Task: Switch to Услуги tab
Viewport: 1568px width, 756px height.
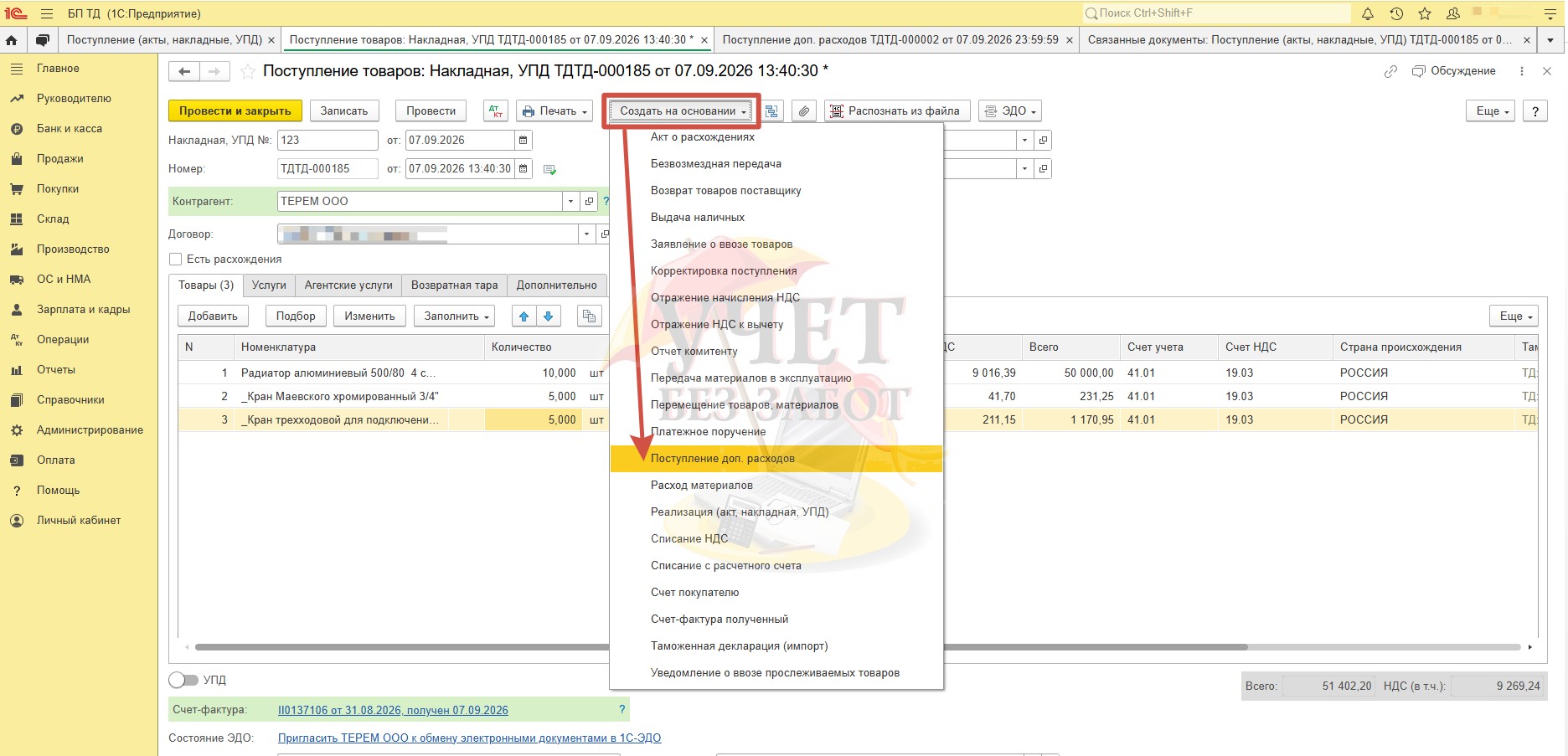Action: coord(269,285)
